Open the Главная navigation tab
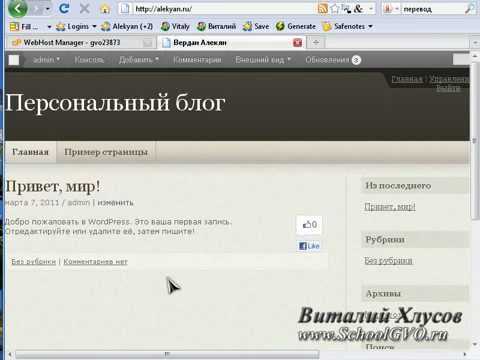Screen dimensions: 480x360 [30, 152]
